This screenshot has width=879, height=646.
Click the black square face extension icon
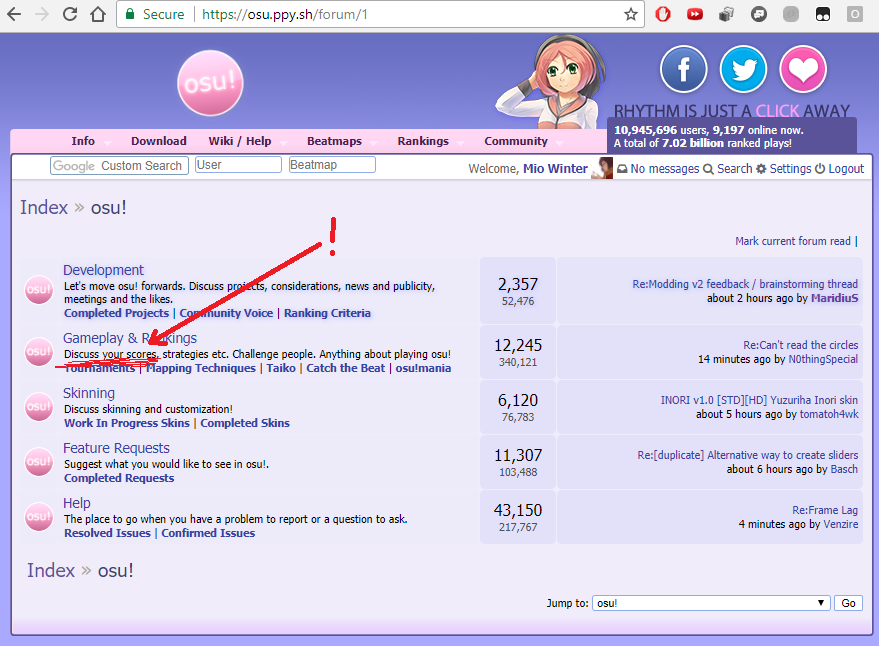click(x=823, y=14)
